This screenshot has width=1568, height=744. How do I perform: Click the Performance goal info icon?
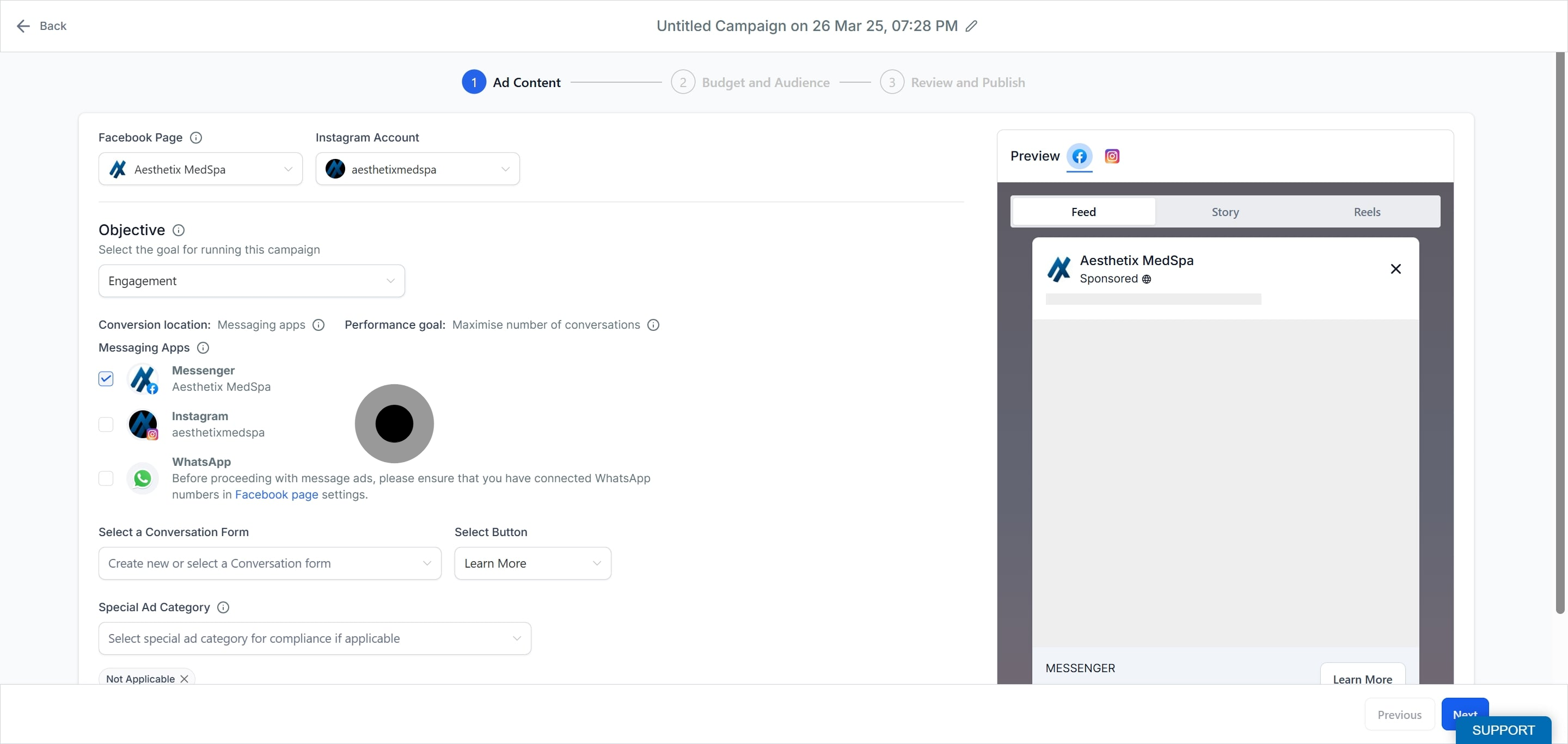[653, 325]
